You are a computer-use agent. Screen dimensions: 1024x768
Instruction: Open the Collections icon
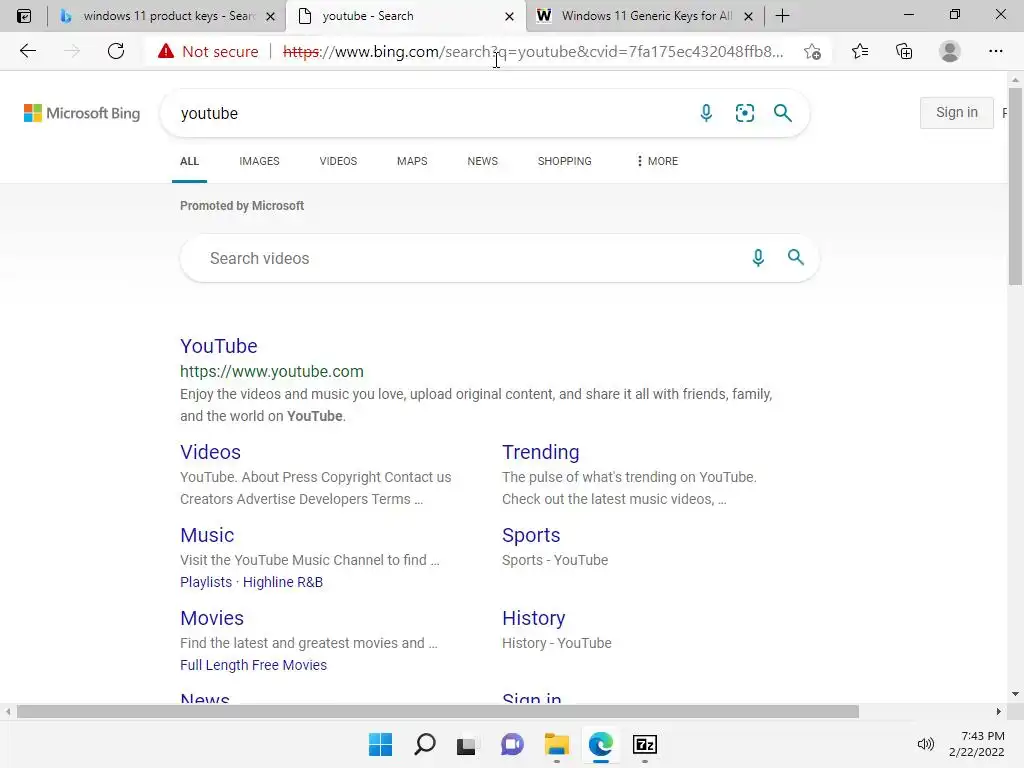click(x=904, y=51)
